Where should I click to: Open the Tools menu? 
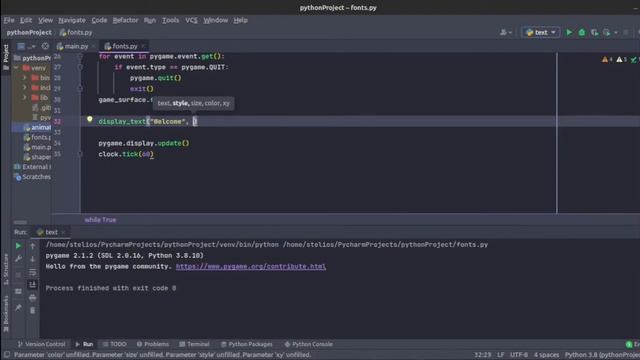[x=170, y=20]
